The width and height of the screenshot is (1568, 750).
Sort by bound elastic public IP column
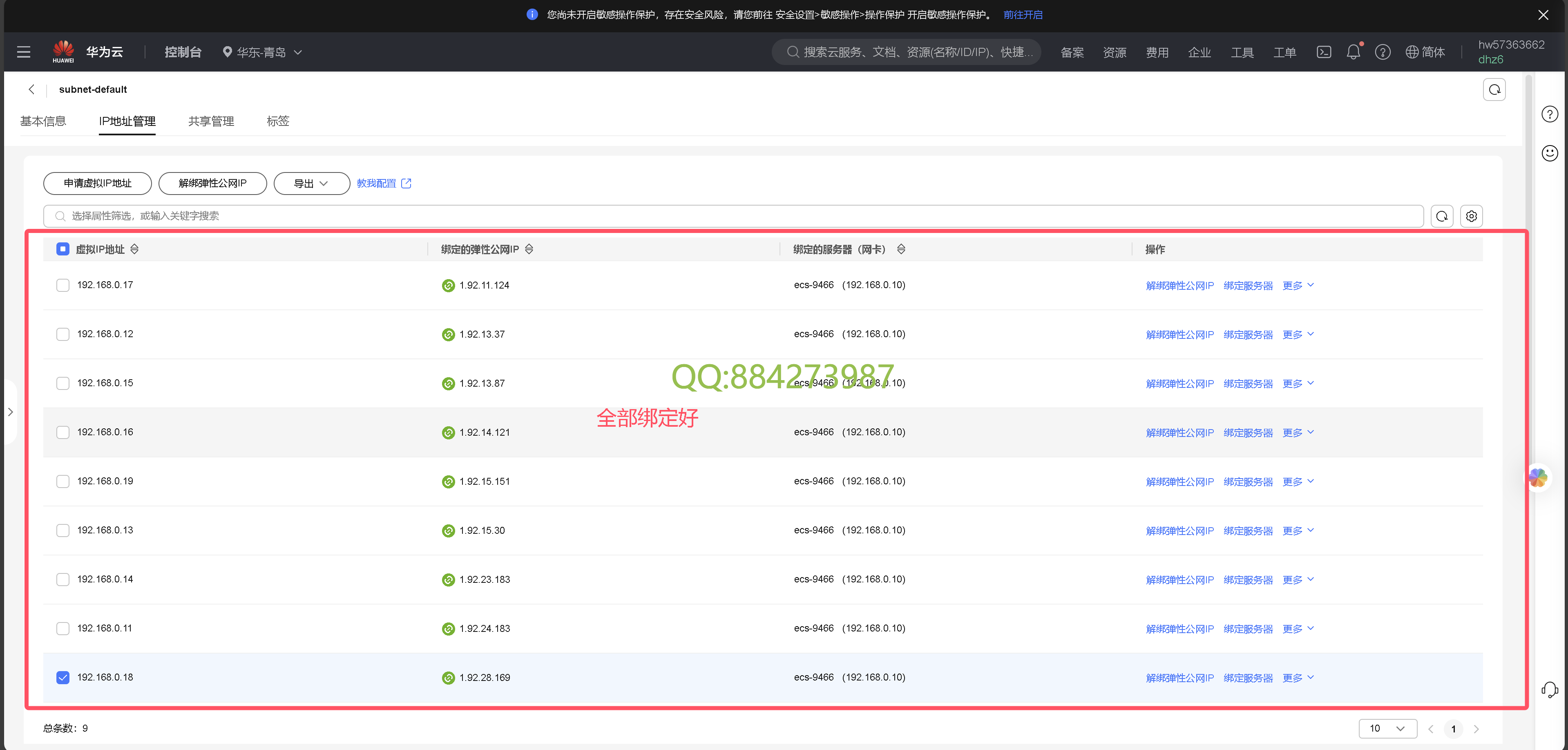[x=529, y=249]
